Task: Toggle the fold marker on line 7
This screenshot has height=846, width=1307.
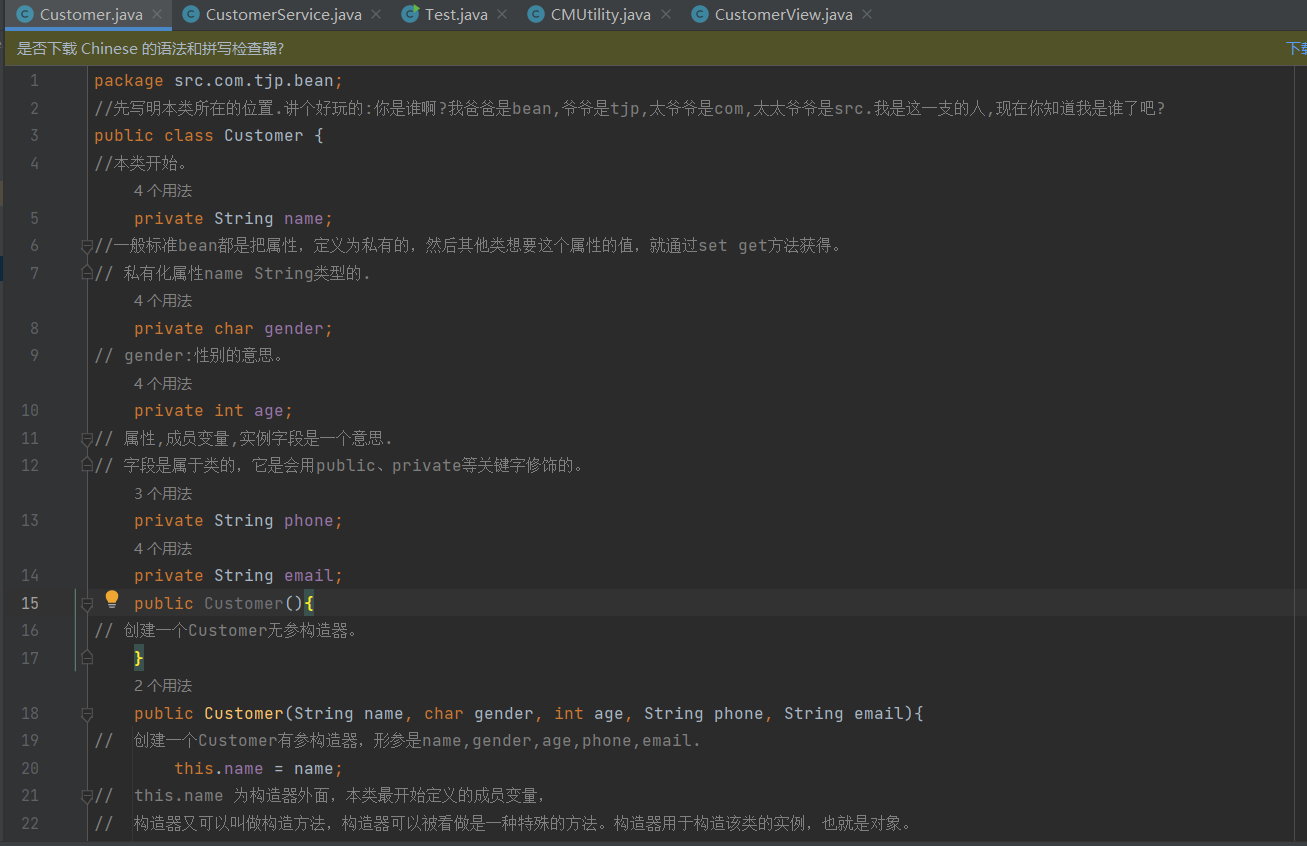Action: [87, 273]
